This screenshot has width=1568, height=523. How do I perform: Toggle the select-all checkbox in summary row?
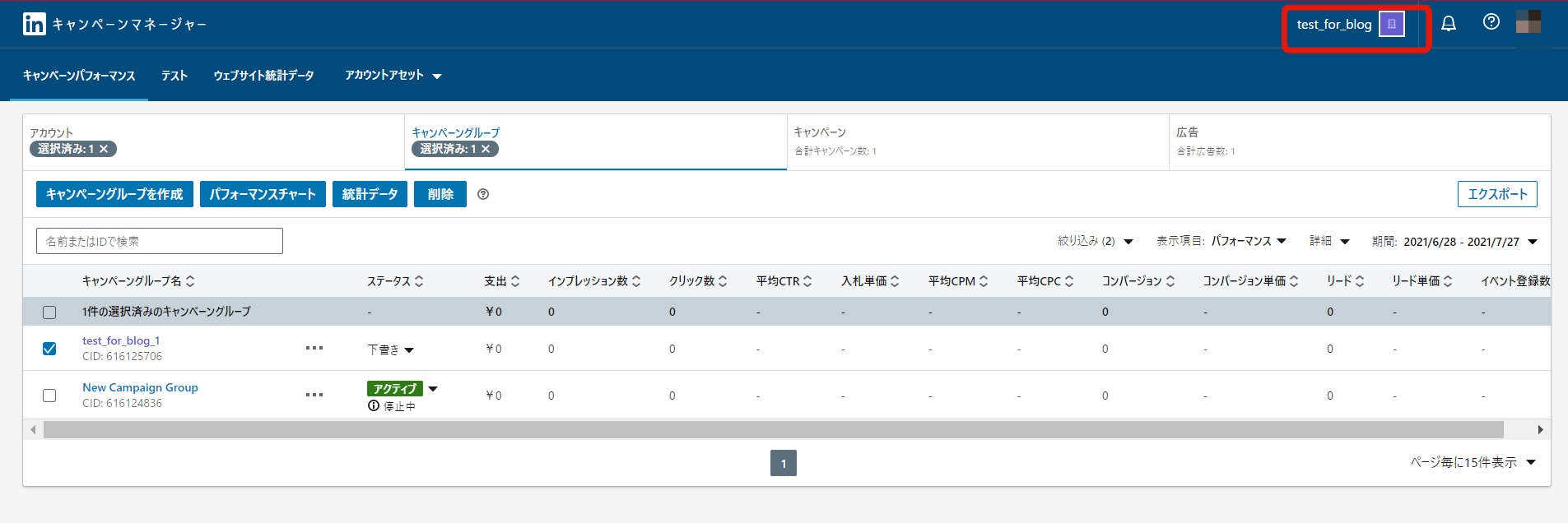tap(49, 312)
